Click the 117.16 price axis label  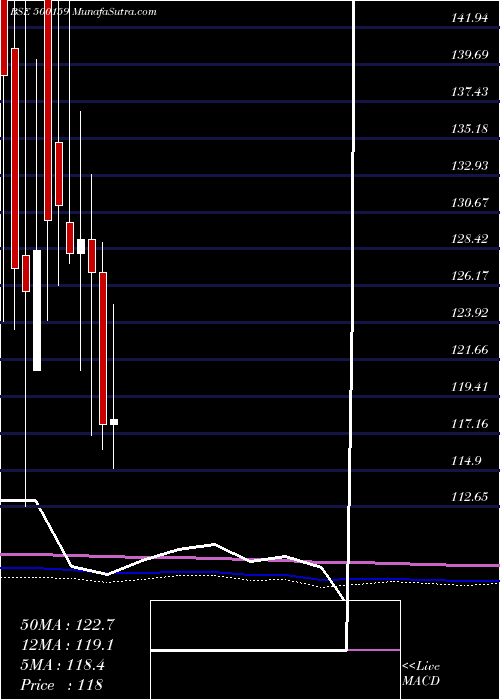tap(470, 423)
